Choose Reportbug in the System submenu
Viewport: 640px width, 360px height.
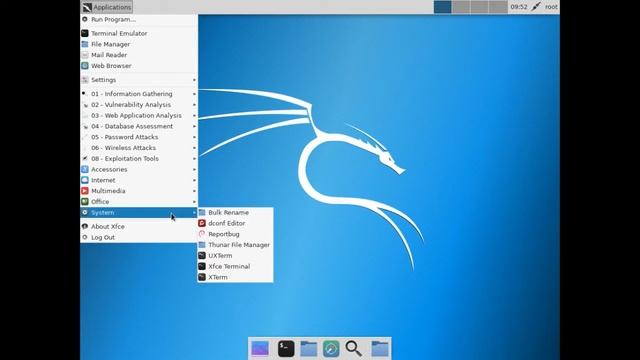(235, 234)
